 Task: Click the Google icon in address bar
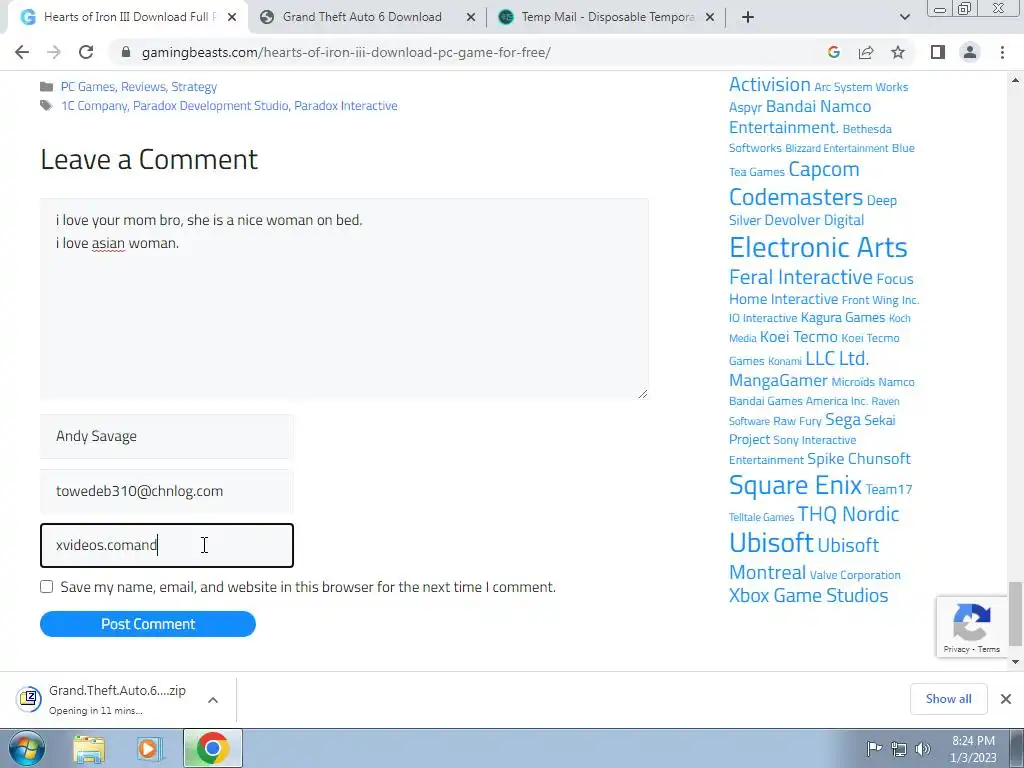pos(833,52)
